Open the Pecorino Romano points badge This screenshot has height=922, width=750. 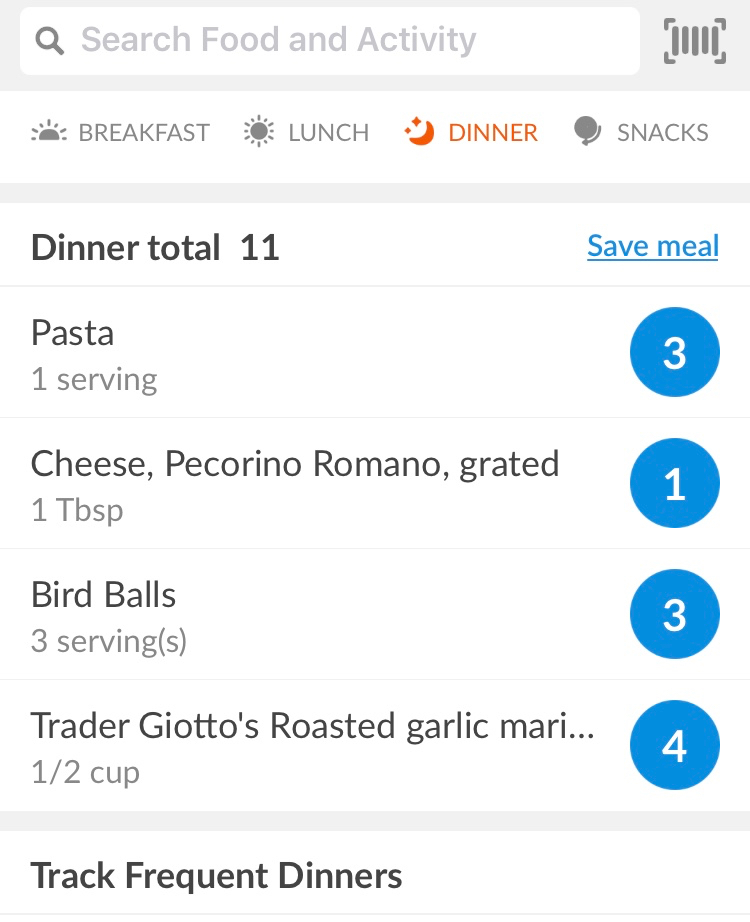coord(675,483)
